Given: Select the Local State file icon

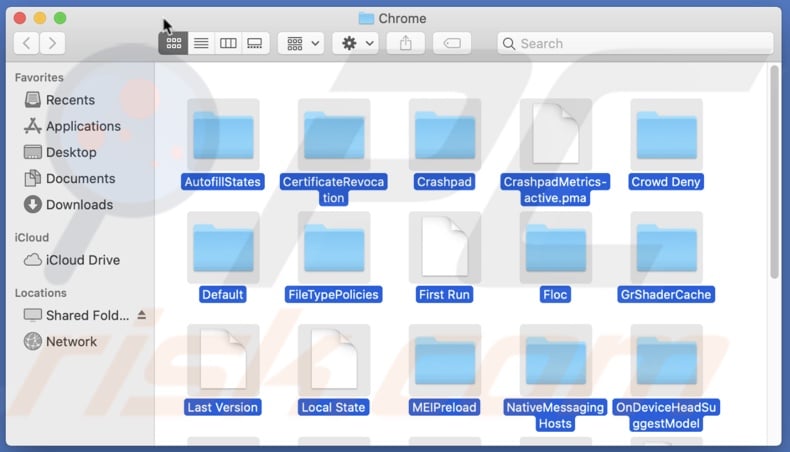Looking at the screenshot, I should [x=334, y=360].
